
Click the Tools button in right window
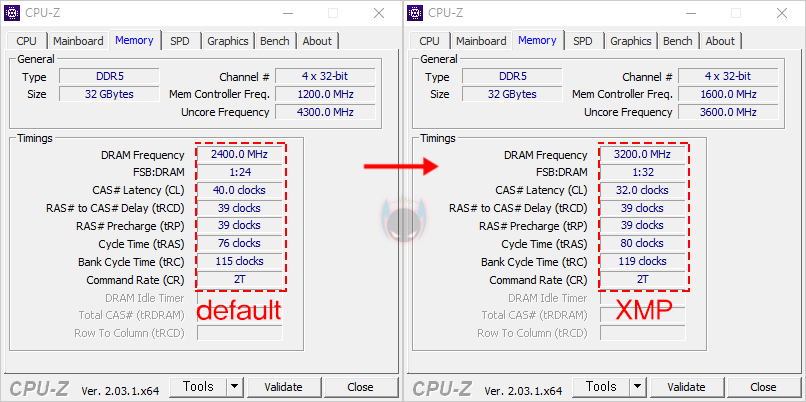(x=601, y=387)
